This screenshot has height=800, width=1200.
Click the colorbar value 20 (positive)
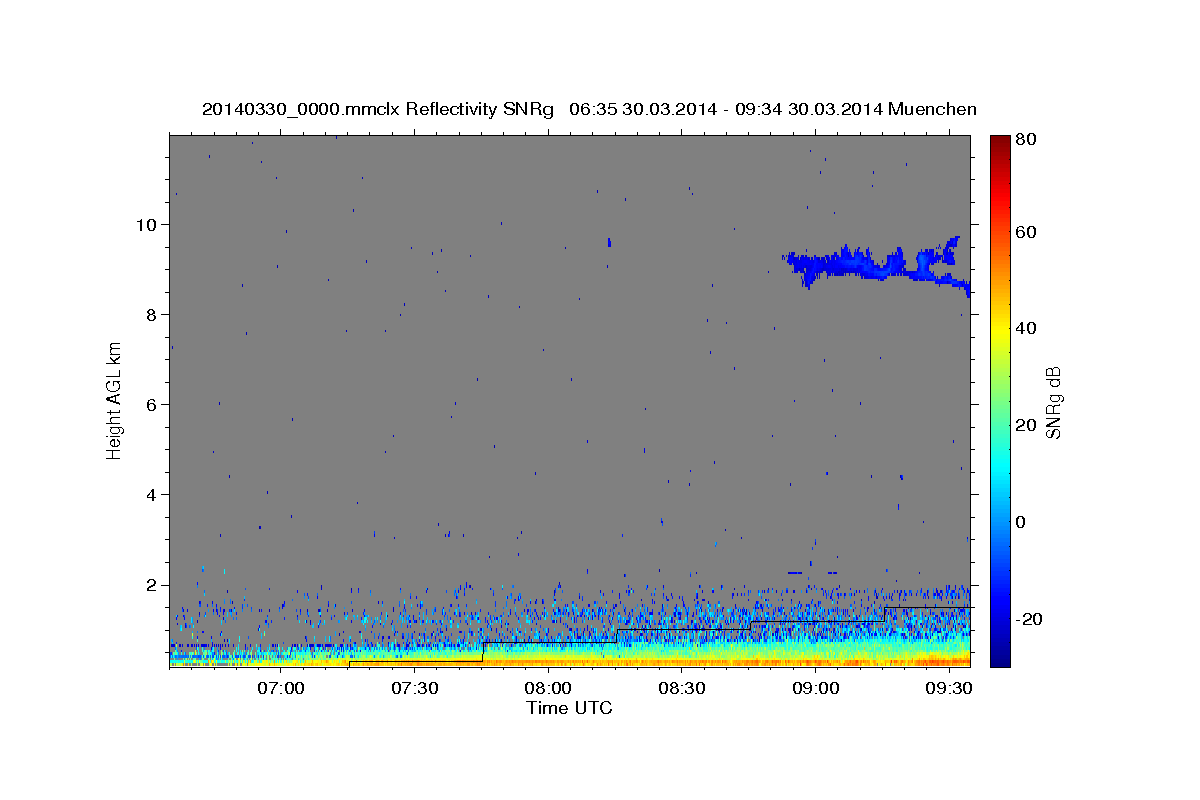point(1025,425)
